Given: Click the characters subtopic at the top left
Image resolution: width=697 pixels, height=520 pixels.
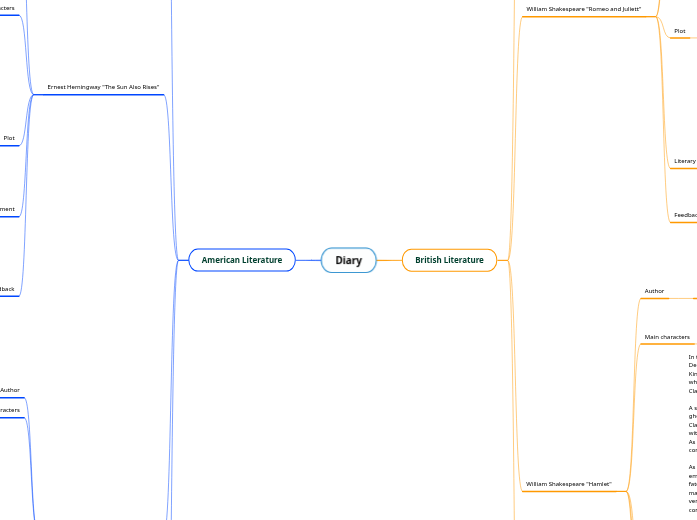Looking at the screenshot, I should tap(7, 8).
